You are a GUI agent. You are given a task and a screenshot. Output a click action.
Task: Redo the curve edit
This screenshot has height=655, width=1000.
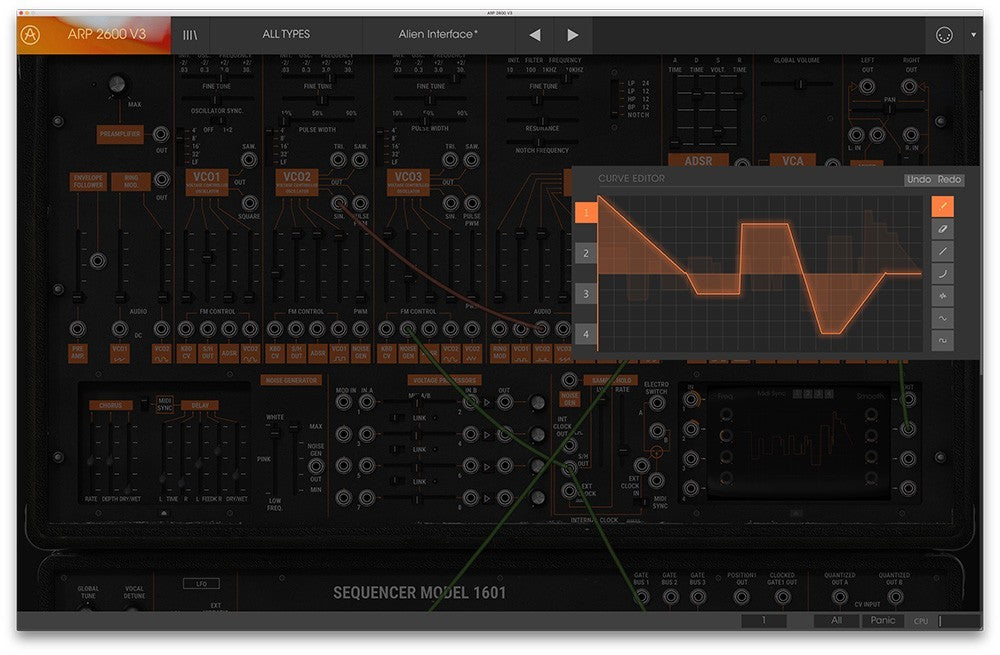point(949,179)
